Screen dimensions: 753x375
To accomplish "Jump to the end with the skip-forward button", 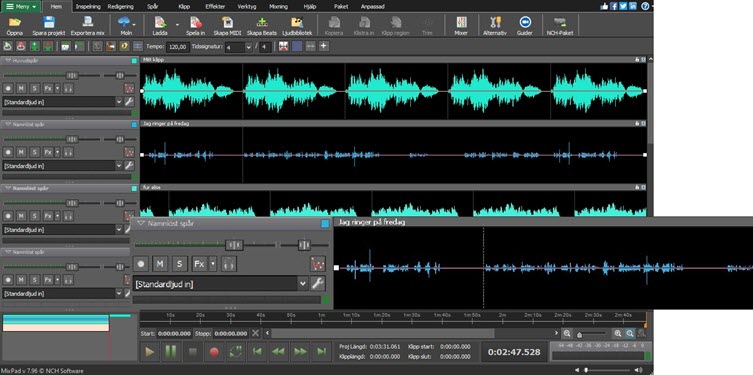I will click(322, 352).
